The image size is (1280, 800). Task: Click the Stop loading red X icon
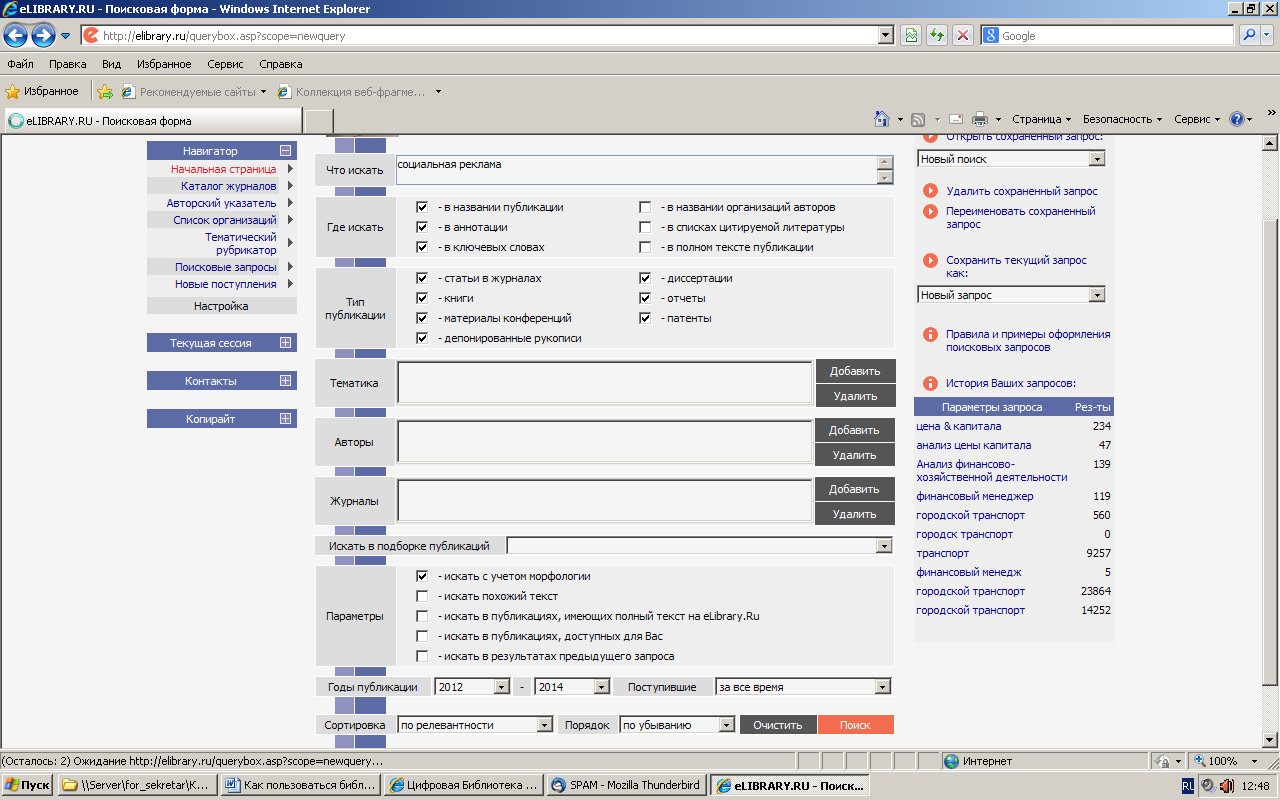(x=963, y=36)
